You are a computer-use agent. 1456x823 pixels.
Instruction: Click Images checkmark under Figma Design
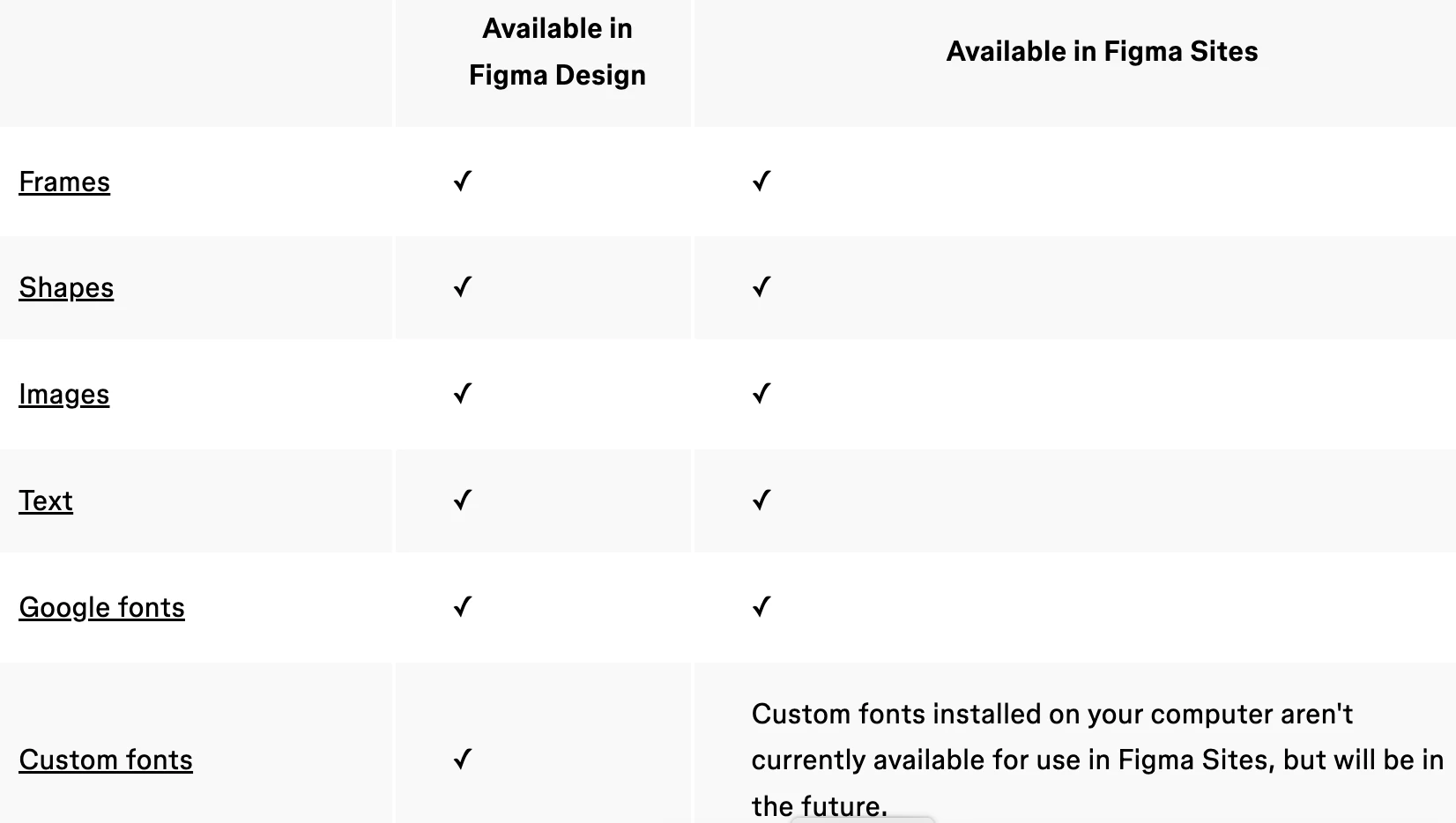463,393
